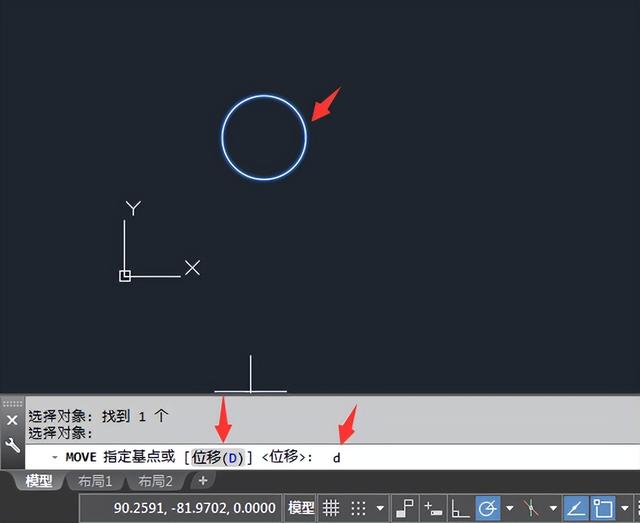Toggle infer constraints icon in status bar
The height and width of the screenshot is (523, 640).
pos(404,508)
